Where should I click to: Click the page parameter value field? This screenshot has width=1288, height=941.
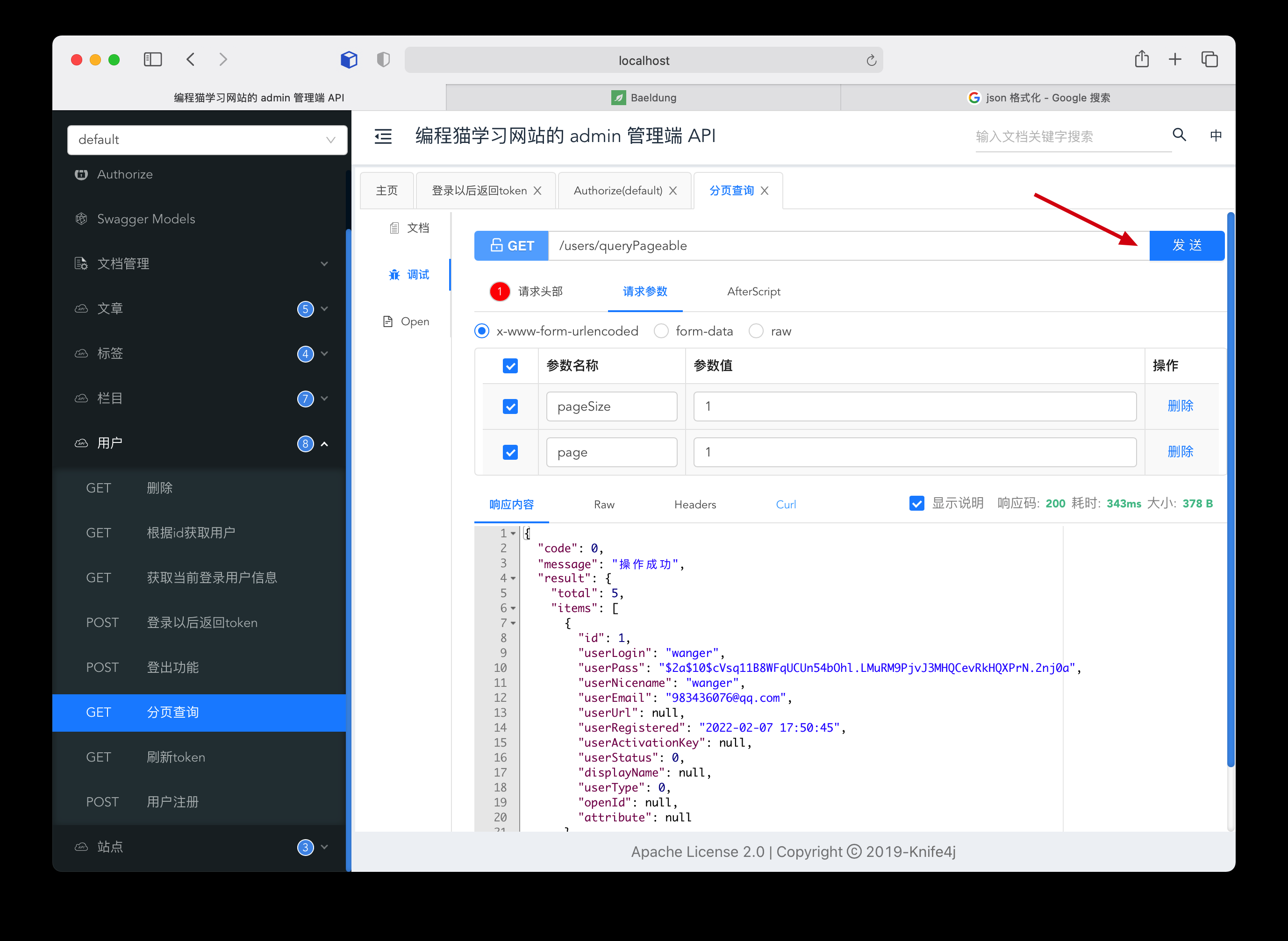tap(914, 452)
